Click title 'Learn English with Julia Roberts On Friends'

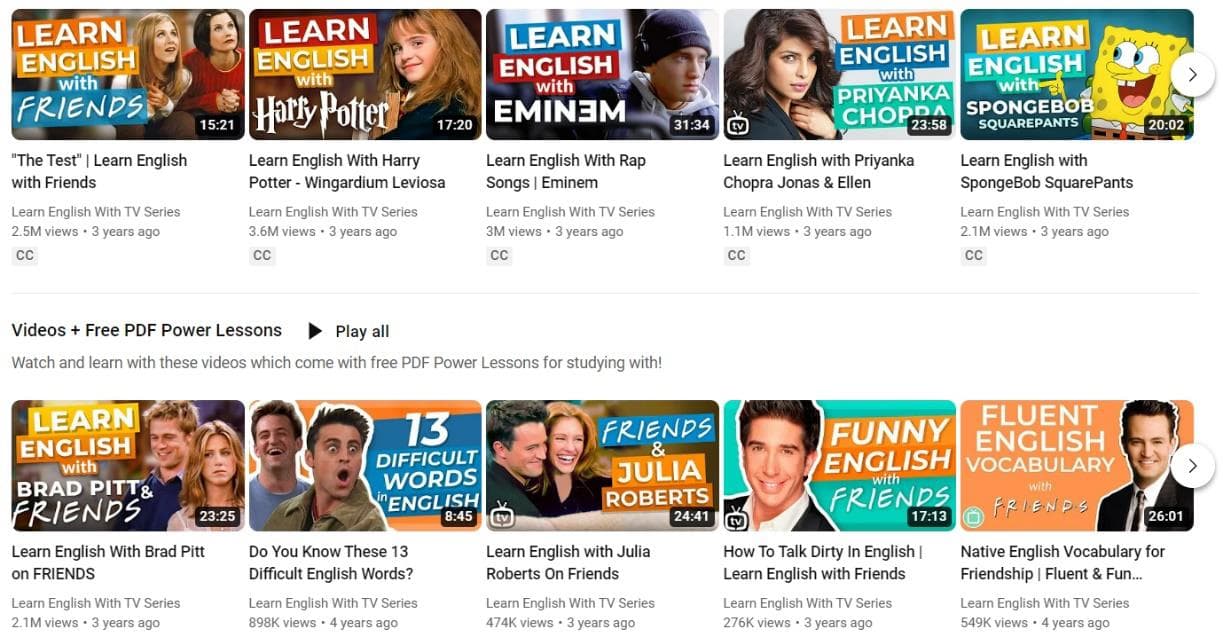click(568, 562)
